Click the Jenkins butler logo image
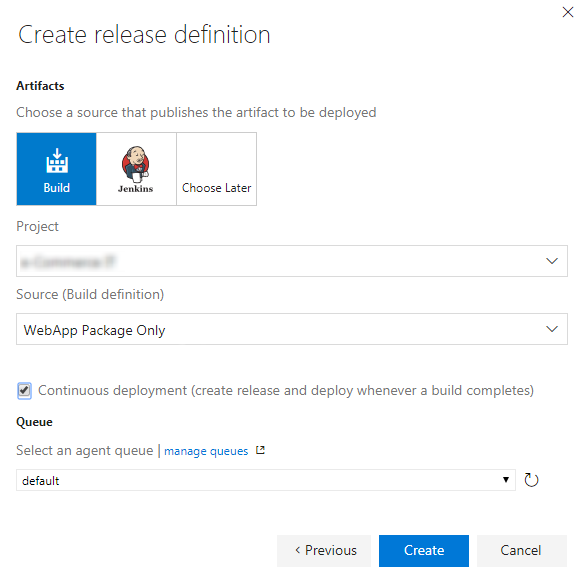Viewport: 586px width, 587px height. tap(136, 164)
